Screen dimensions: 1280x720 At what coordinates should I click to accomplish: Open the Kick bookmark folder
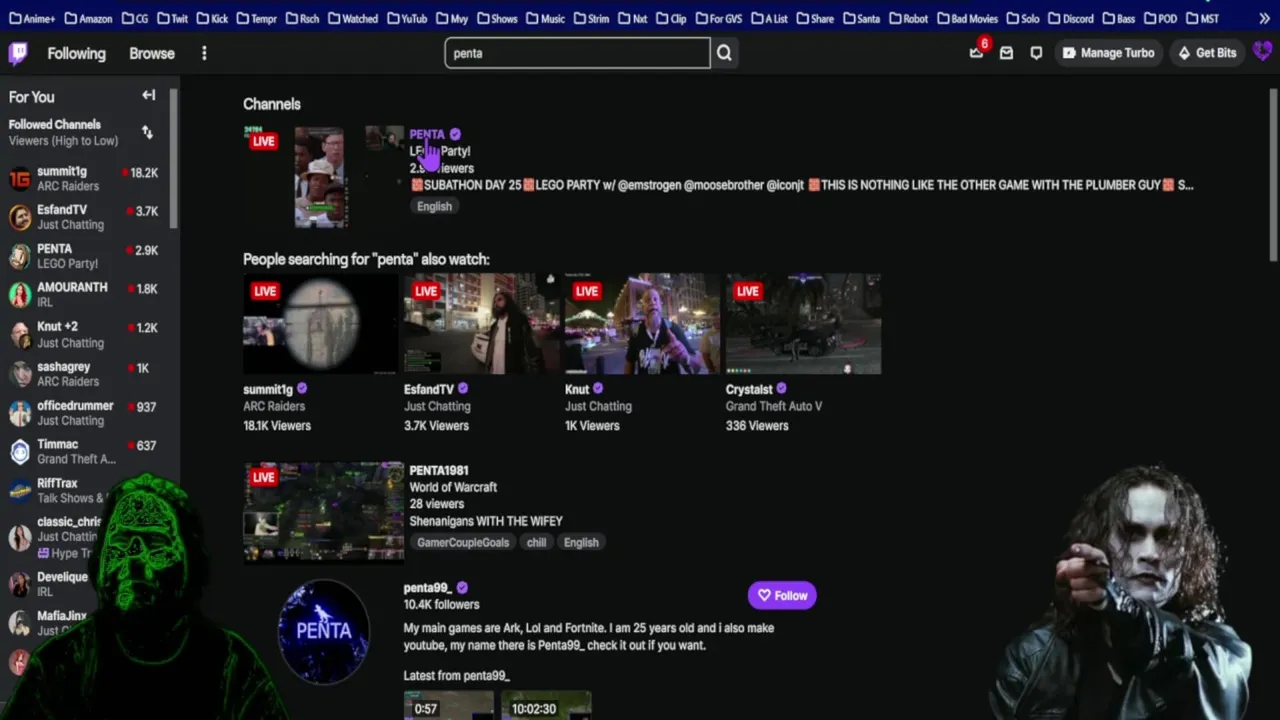coord(212,18)
